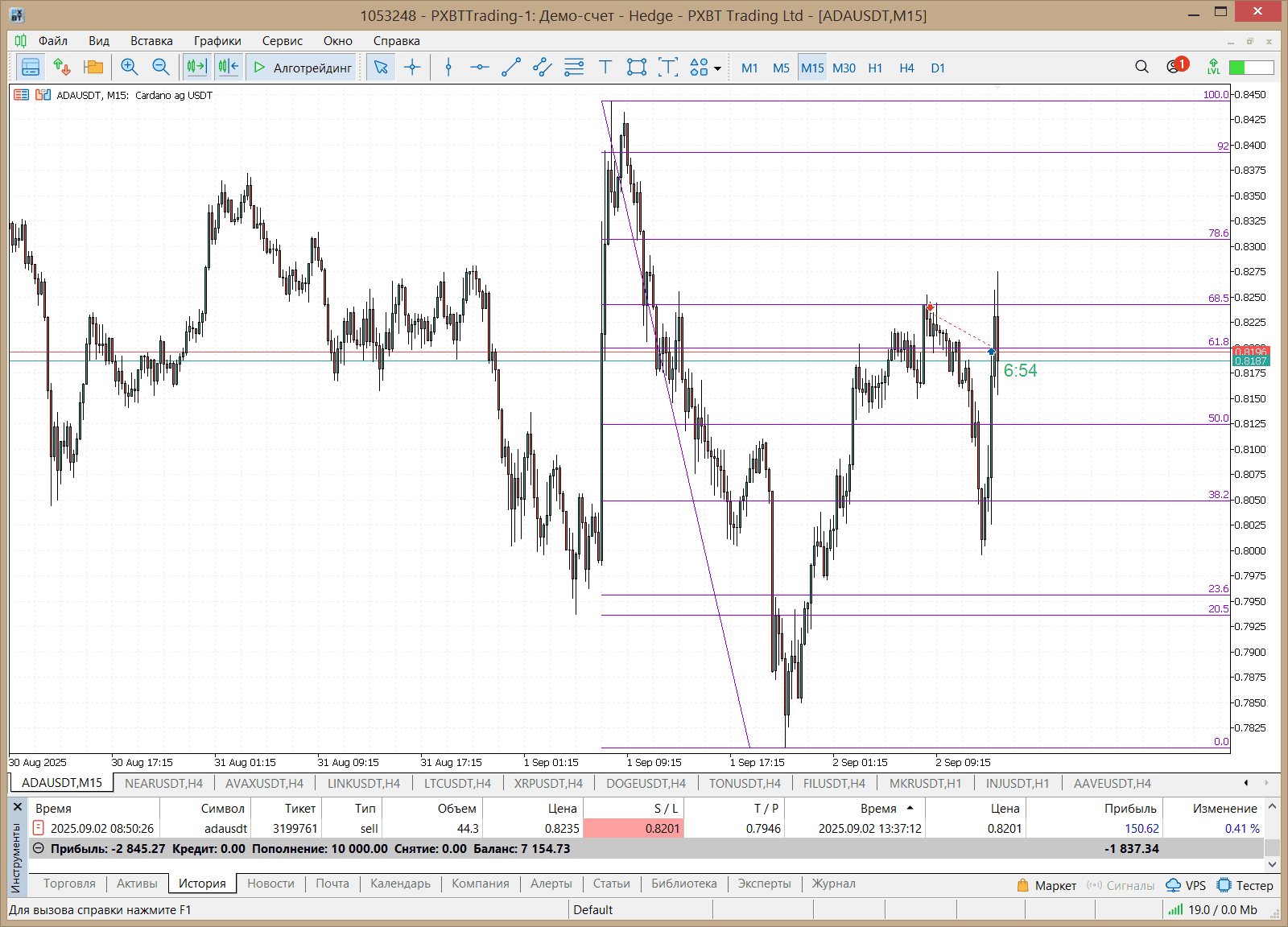Expand the shapes objects dropdown arrow
This screenshot has width=1288, height=927.
[717, 68]
